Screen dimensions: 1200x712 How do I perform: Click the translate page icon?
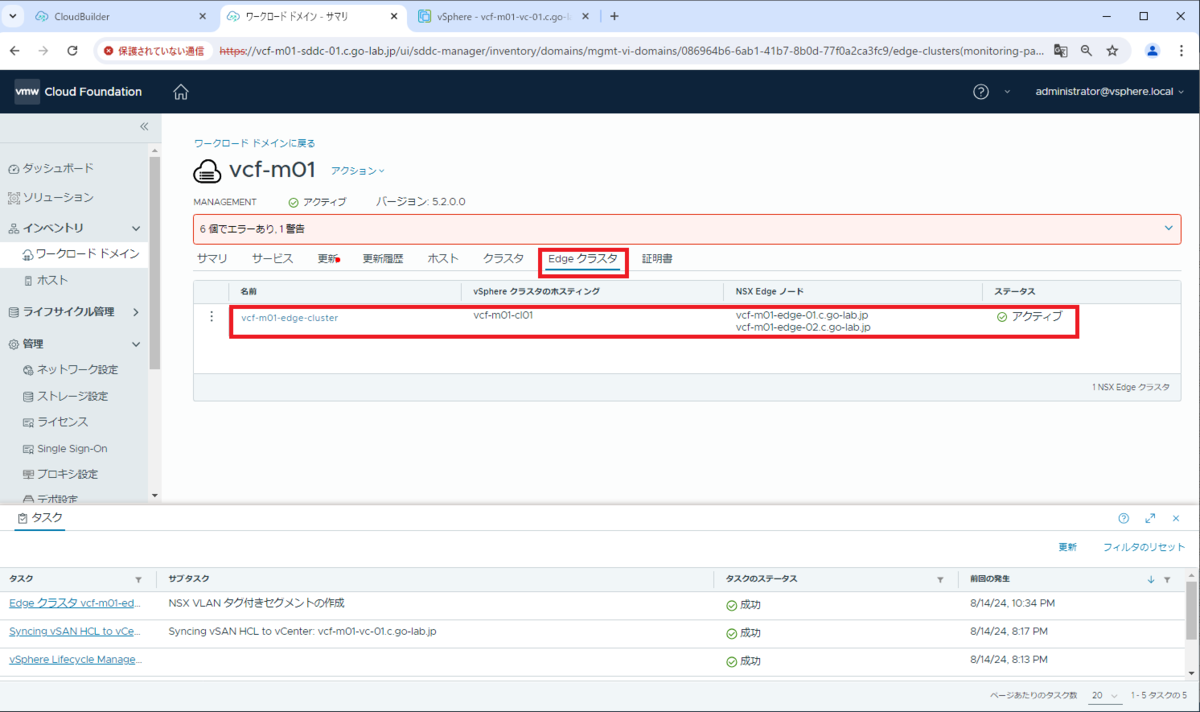point(1060,51)
